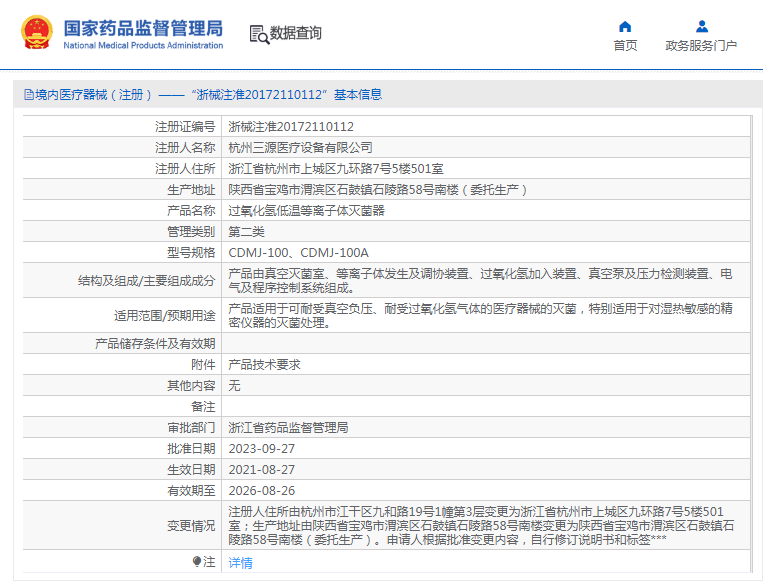Click the 管理类别 label
The image size is (763, 588).
(x=191, y=231)
